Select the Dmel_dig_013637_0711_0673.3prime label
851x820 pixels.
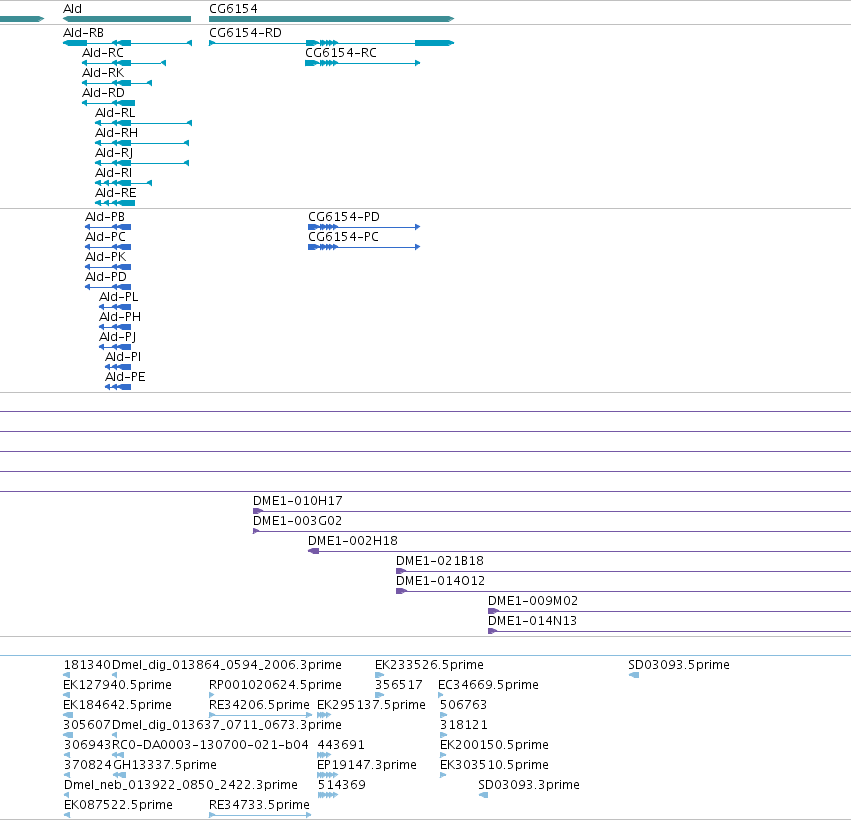[227, 725]
